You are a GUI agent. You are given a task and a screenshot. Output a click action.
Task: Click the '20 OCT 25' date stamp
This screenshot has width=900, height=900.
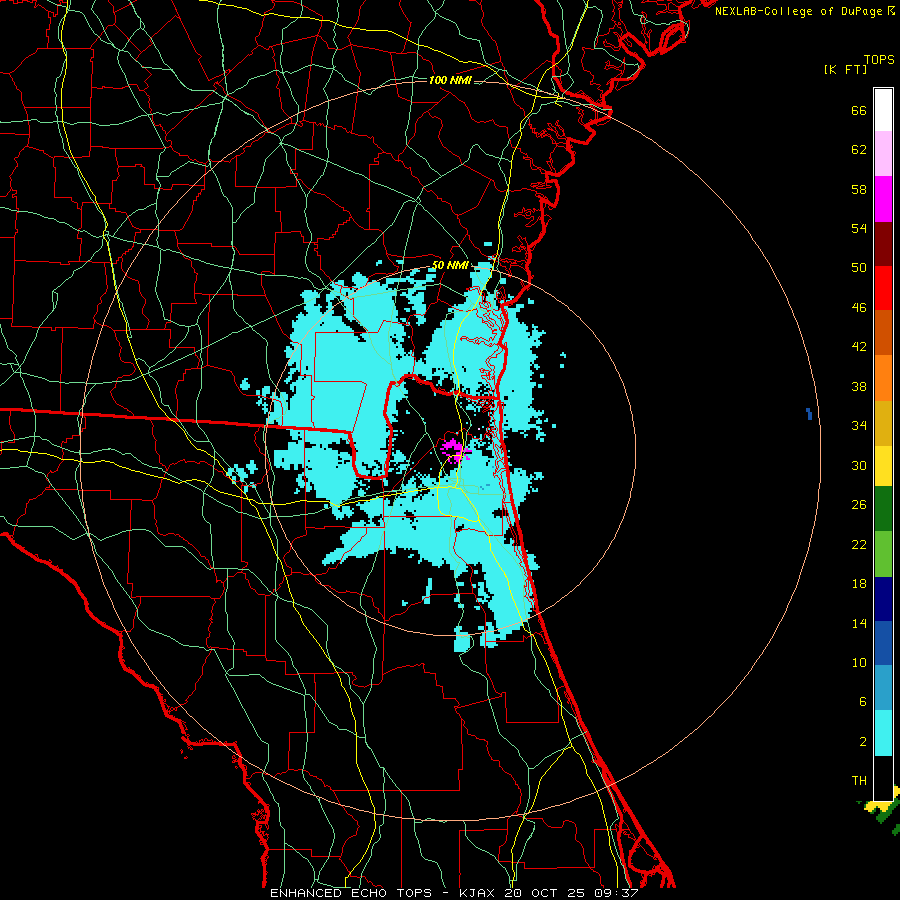coord(546,893)
